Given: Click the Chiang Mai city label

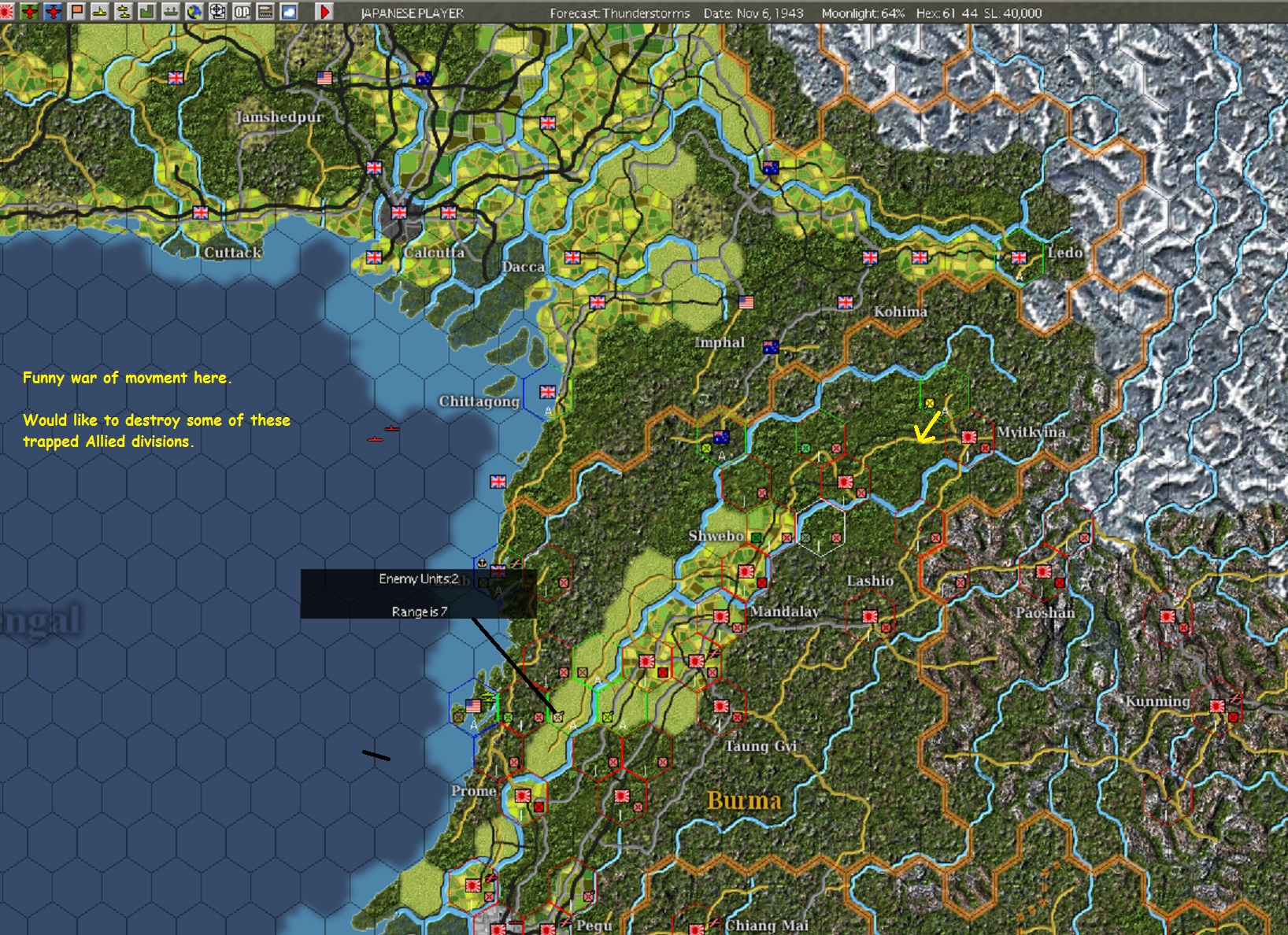Looking at the screenshot, I should tap(767, 926).
